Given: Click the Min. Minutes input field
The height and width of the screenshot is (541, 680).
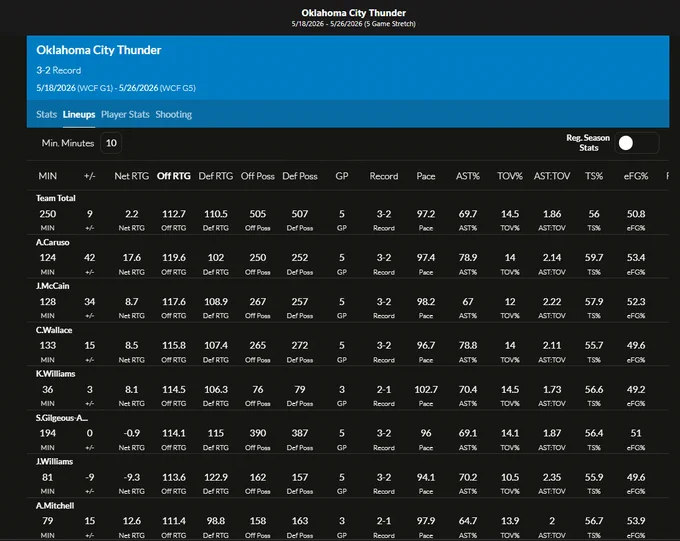Looking at the screenshot, I should point(111,143).
